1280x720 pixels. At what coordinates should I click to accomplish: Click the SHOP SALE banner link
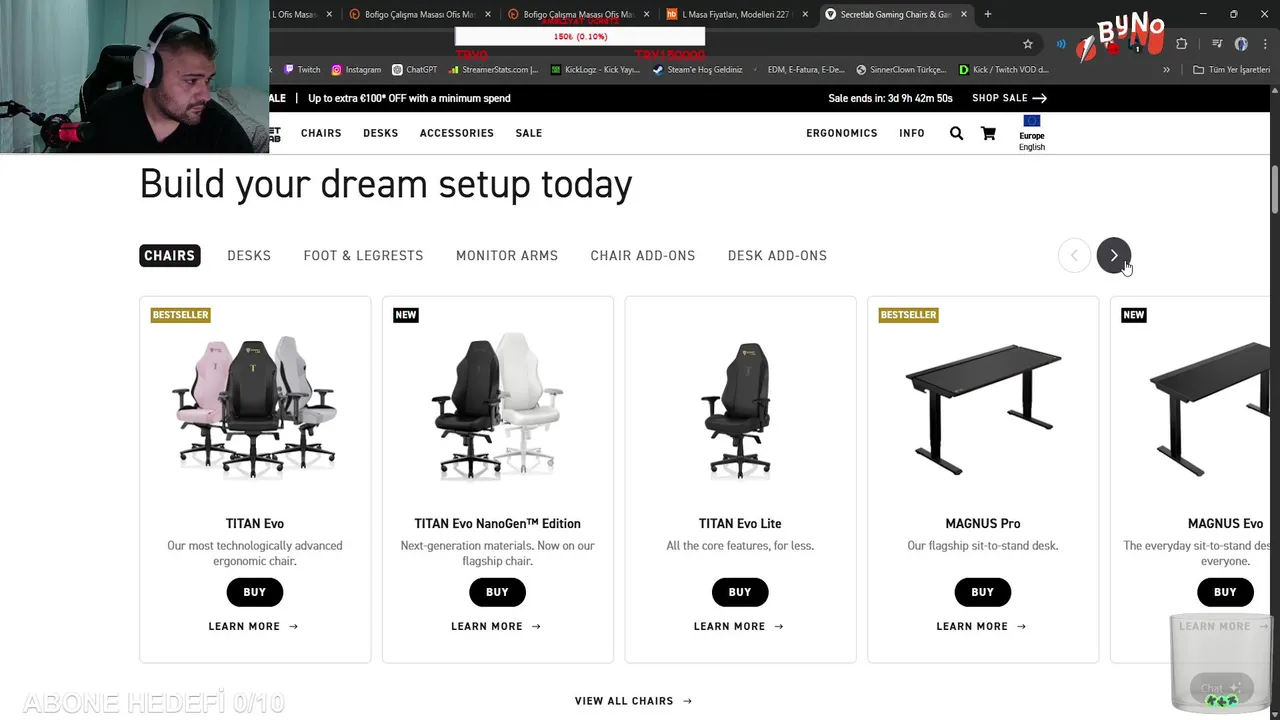[1009, 98]
